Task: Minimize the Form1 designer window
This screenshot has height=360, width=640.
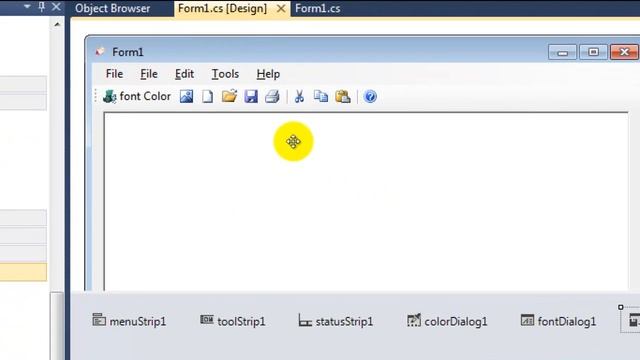Action: [x=562, y=52]
